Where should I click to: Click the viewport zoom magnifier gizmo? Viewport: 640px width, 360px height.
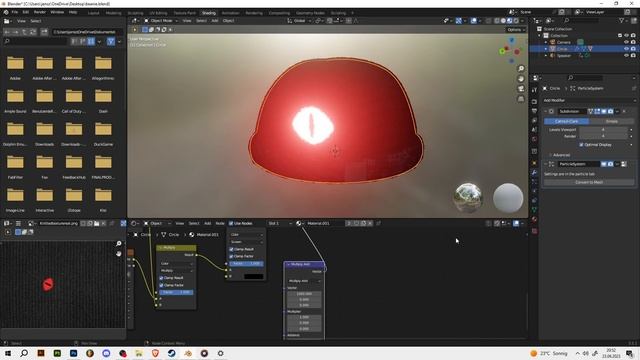[521, 69]
